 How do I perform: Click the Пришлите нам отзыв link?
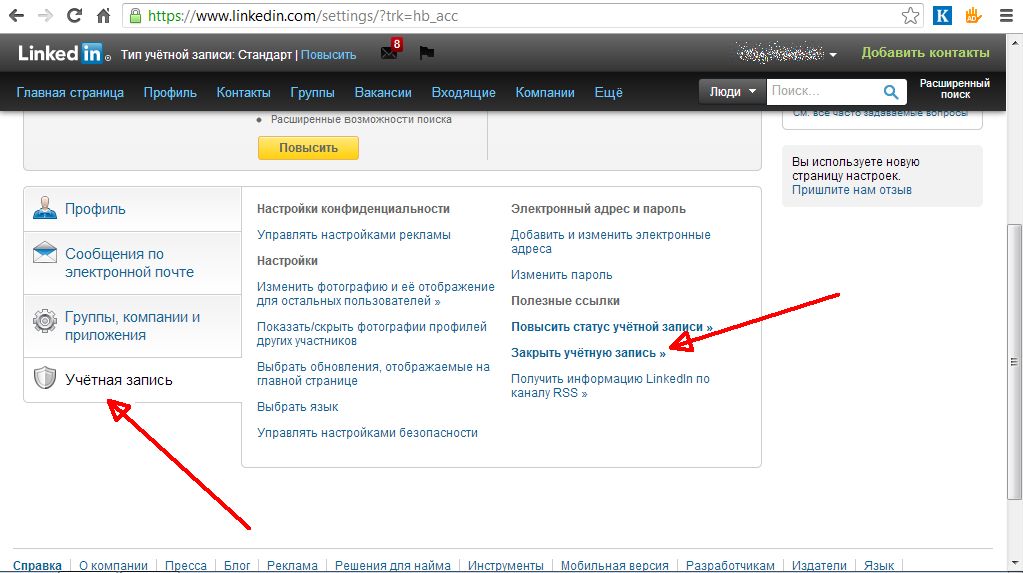[851, 190]
